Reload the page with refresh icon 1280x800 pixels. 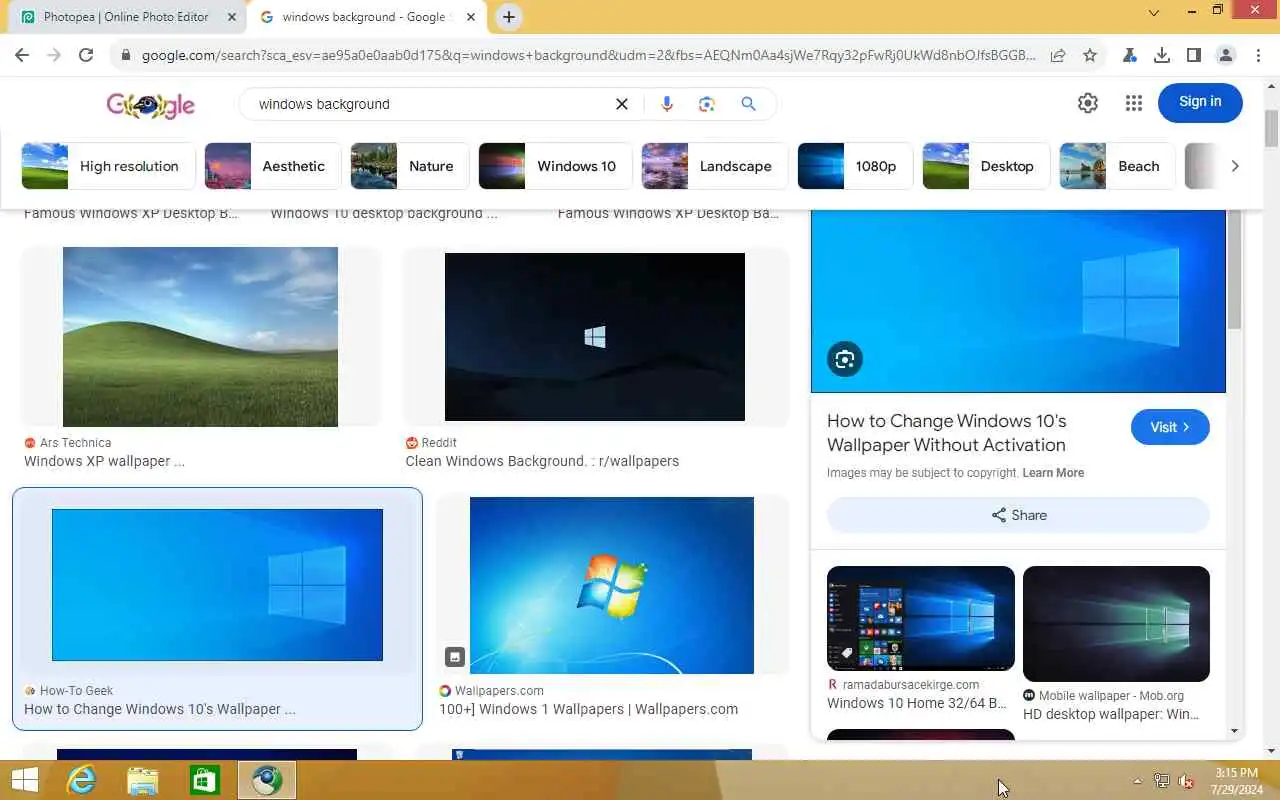(86, 56)
